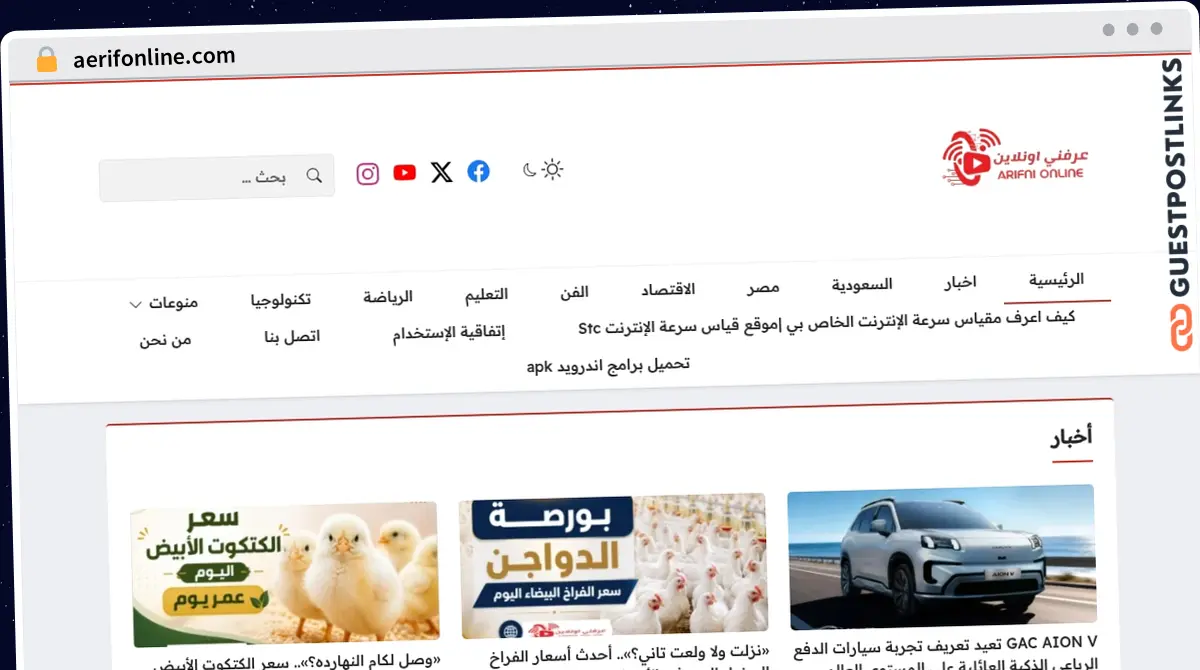Open إتفاقية الإستخدام usage agreement link
Image resolution: width=1200 pixels, height=670 pixels.
tap(449, 333)
